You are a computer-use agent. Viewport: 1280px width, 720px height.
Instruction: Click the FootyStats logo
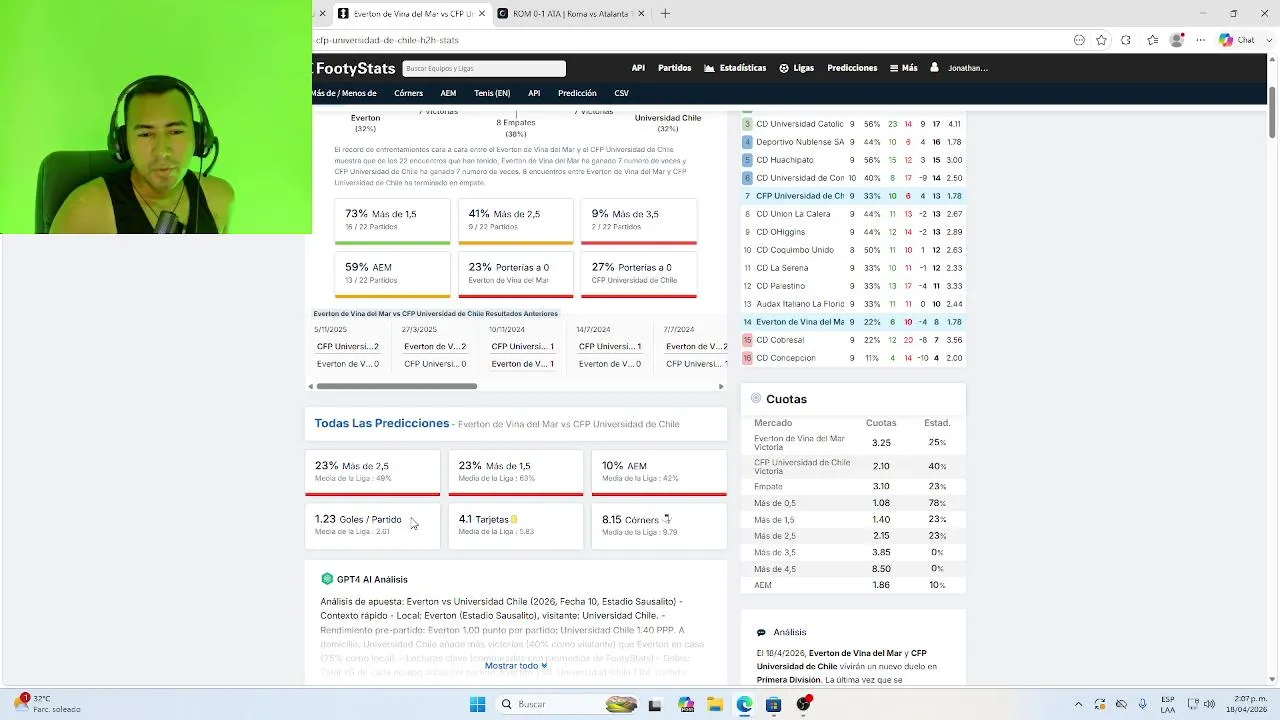tap(355, 68)
